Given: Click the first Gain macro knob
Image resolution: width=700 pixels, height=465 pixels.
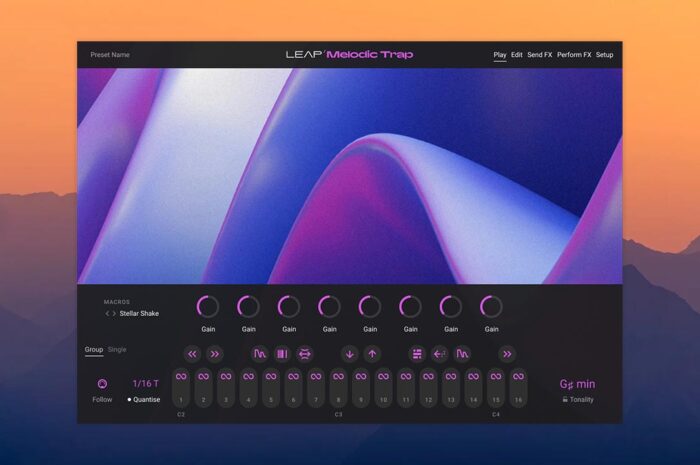Looking at the screenshot, I should coord(208,307).
